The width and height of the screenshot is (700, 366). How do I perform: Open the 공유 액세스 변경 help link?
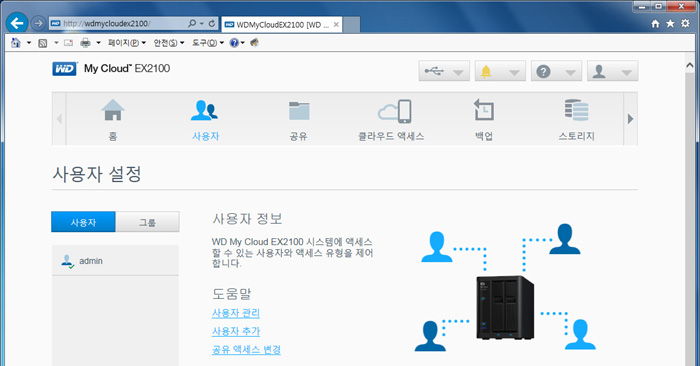pos(246,349)
